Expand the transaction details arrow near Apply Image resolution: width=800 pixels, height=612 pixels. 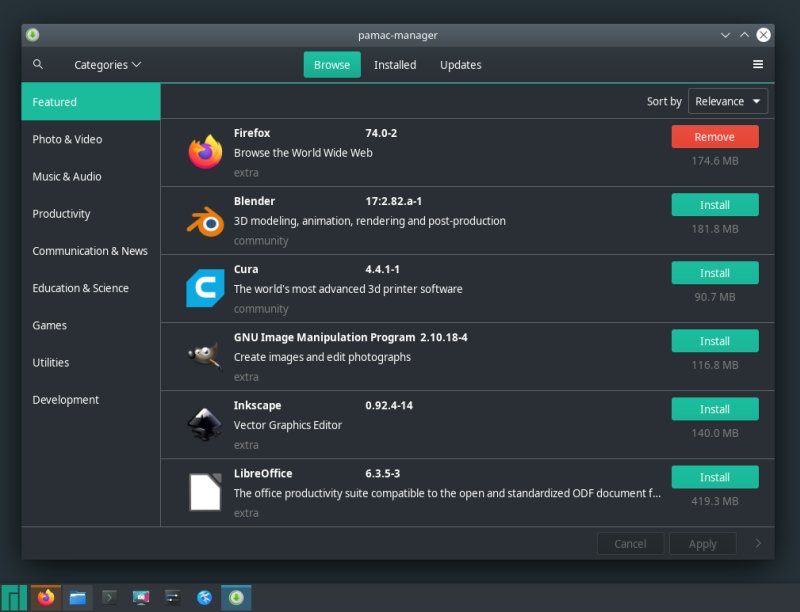(758, 543)
